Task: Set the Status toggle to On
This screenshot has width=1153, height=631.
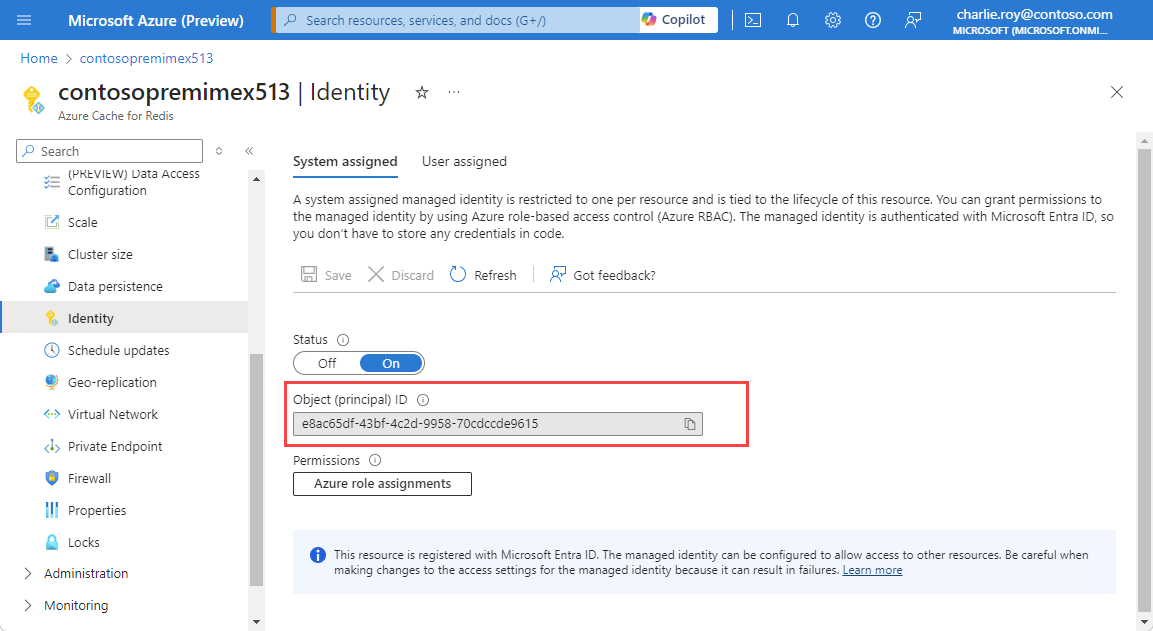Action: pos(391,363)
